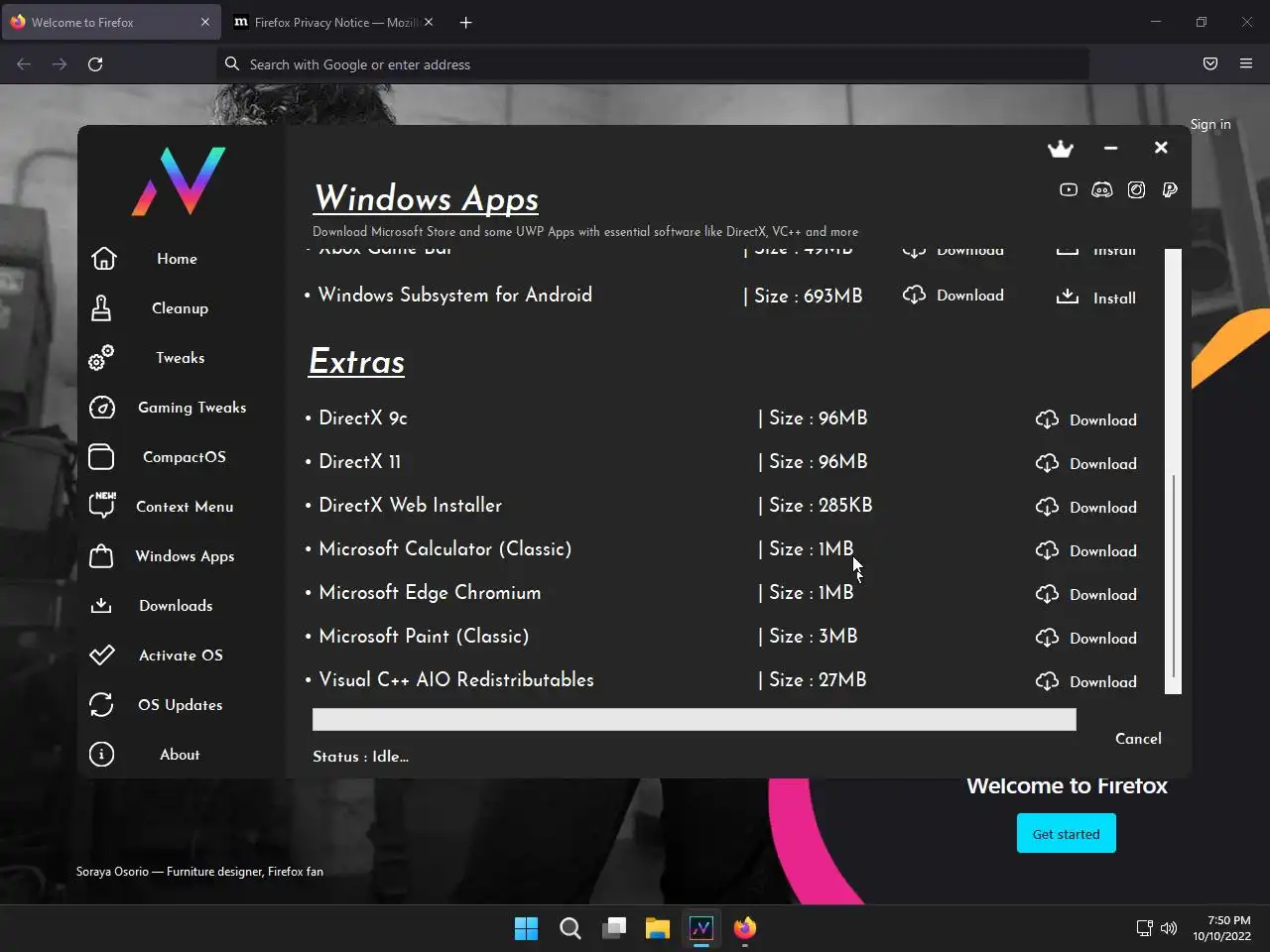This screenshot has height=952, width=1270.
Task: Switch to Firefox Privacy Notice tab
Action: coord(333,22)
